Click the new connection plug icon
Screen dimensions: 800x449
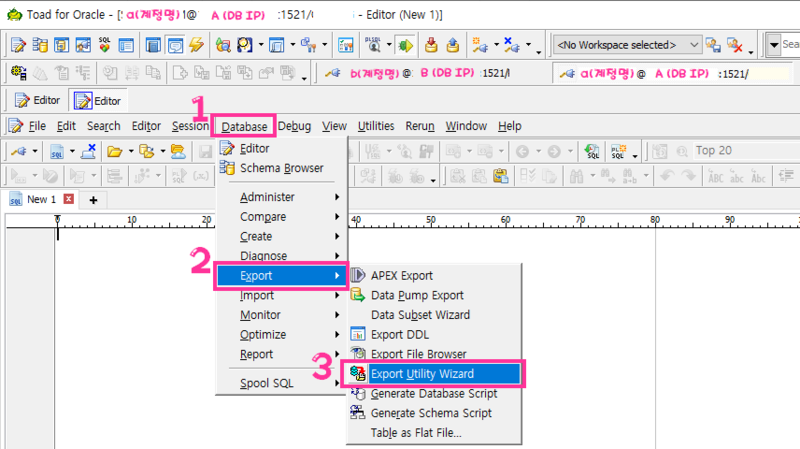coord(480,45)
